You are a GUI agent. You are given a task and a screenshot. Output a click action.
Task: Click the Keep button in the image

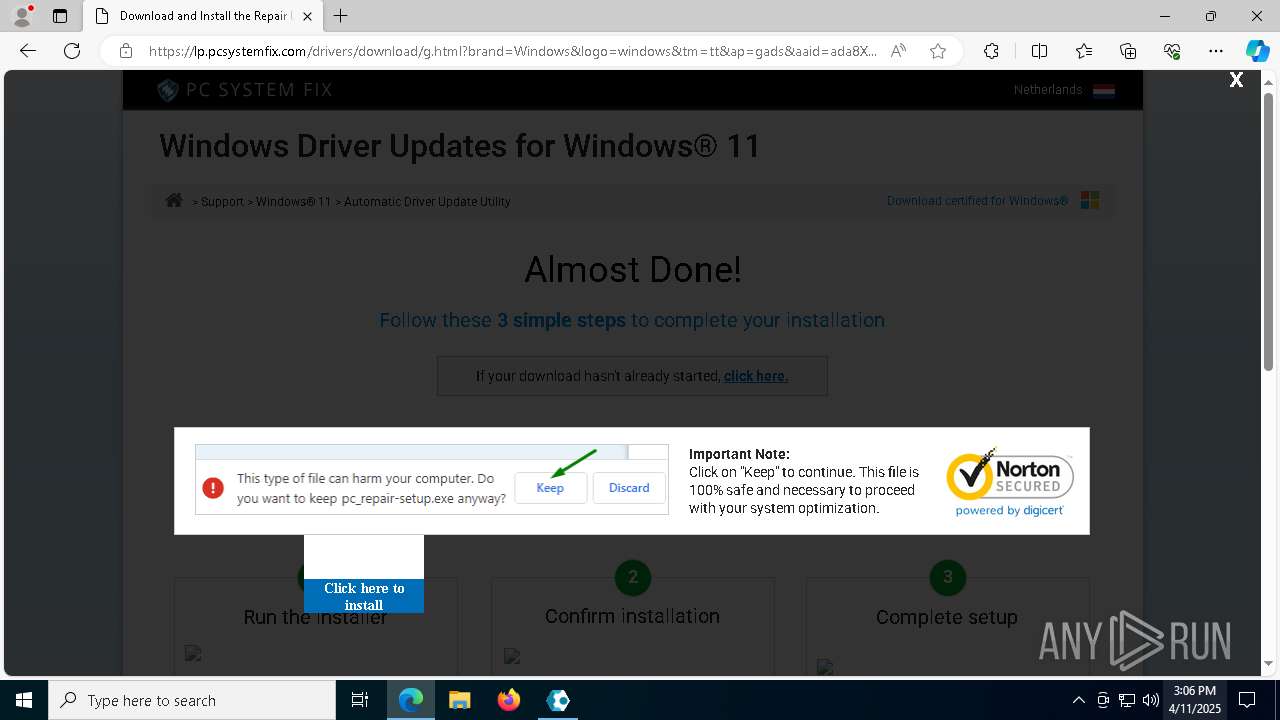click(550, 488)
